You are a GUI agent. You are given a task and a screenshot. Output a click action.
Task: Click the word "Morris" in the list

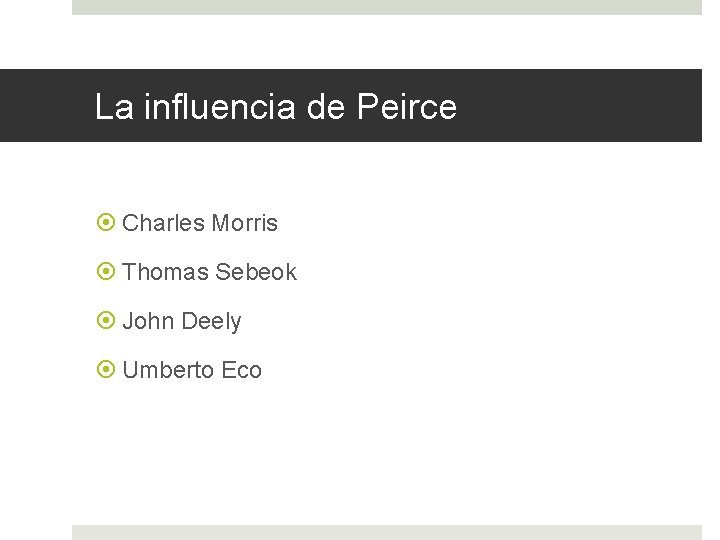coord(245,223)
